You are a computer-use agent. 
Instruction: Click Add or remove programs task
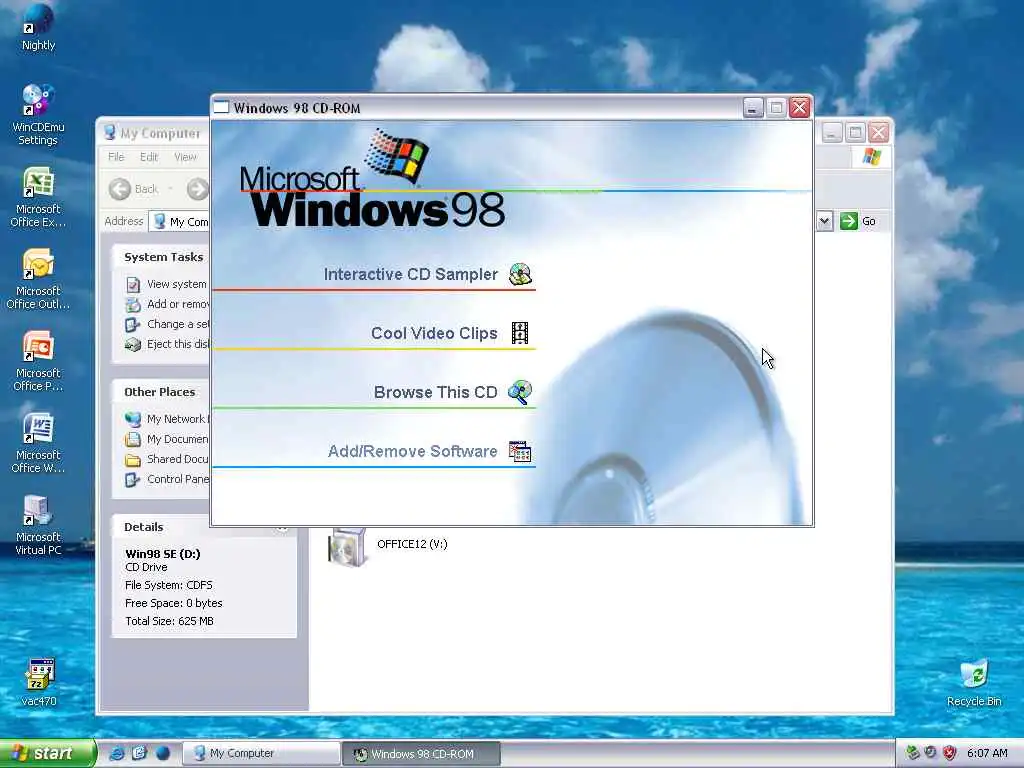[167, 304]
